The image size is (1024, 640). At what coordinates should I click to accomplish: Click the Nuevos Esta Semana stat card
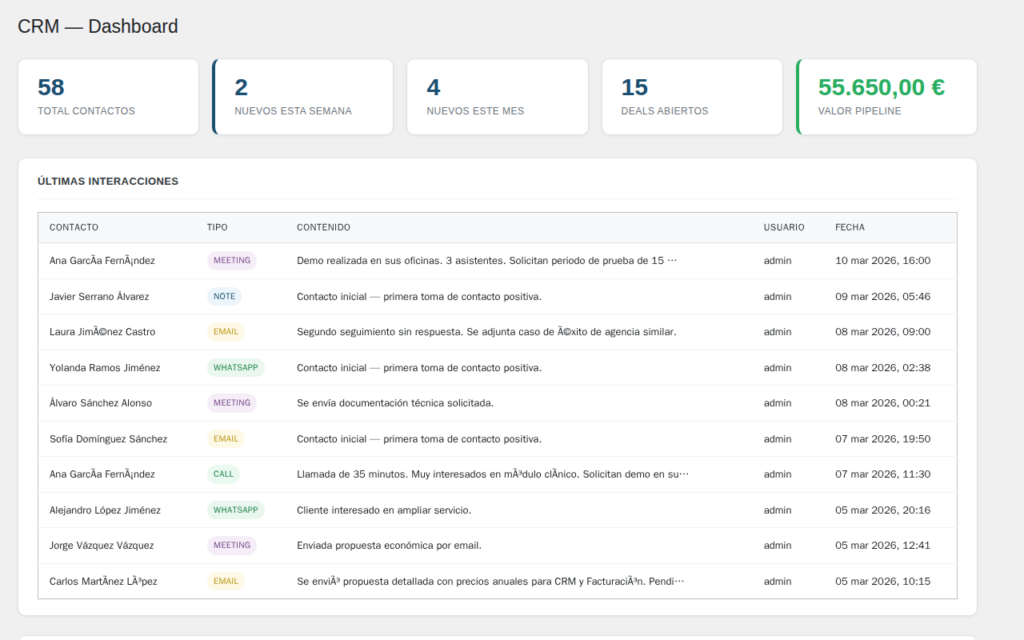point(302,96)
